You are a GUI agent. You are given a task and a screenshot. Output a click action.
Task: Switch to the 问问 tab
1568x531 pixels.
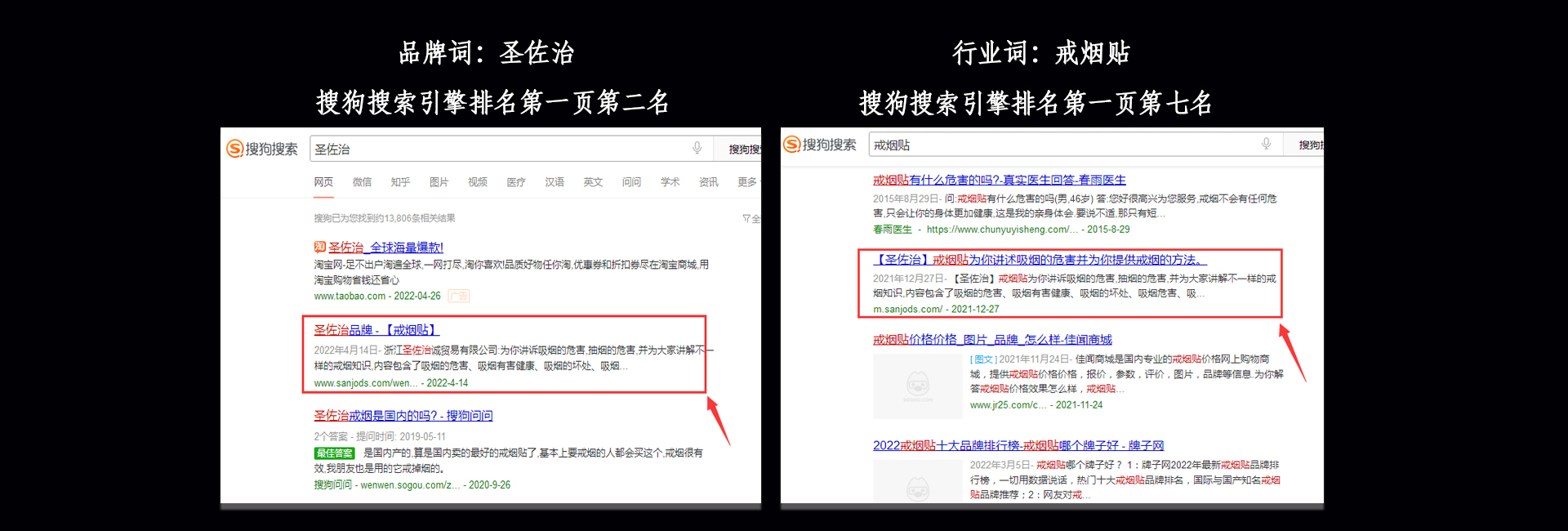tap(631, 182)
